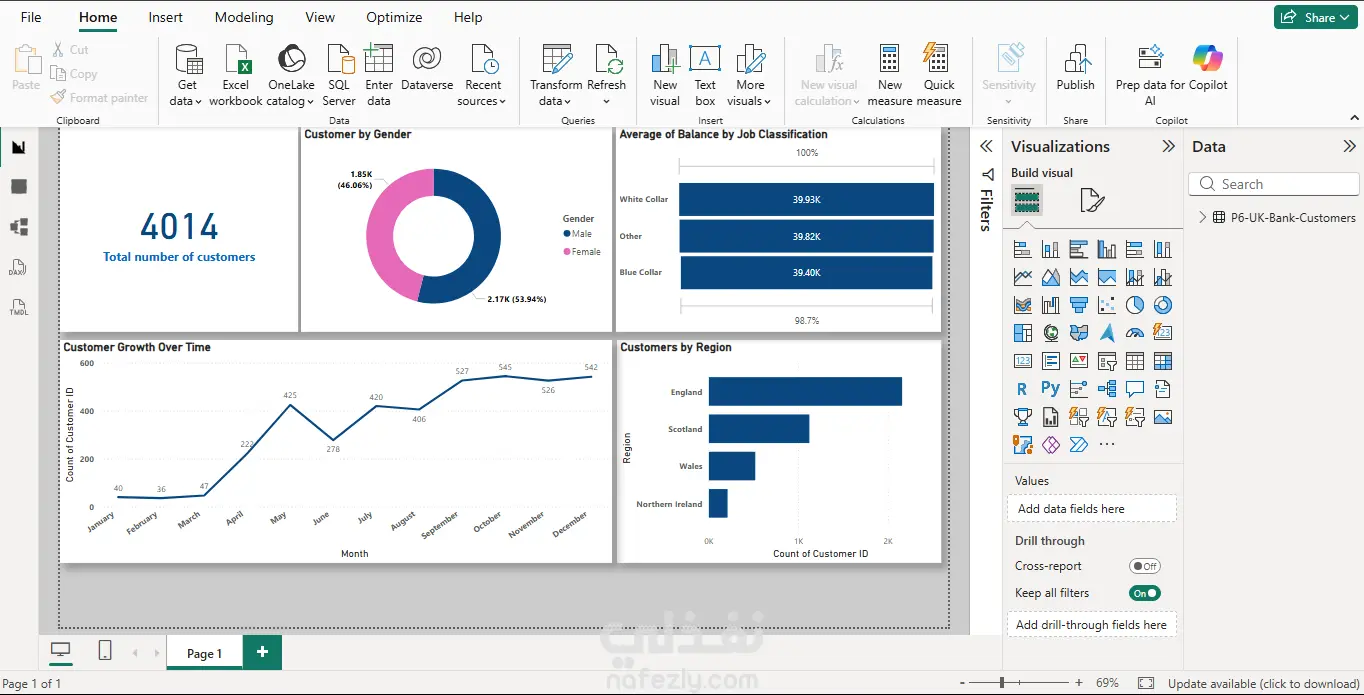The height and width of the screenshot is (695, 1364).
Task: Collapse the Data pane
Action: pos(1348,146)
